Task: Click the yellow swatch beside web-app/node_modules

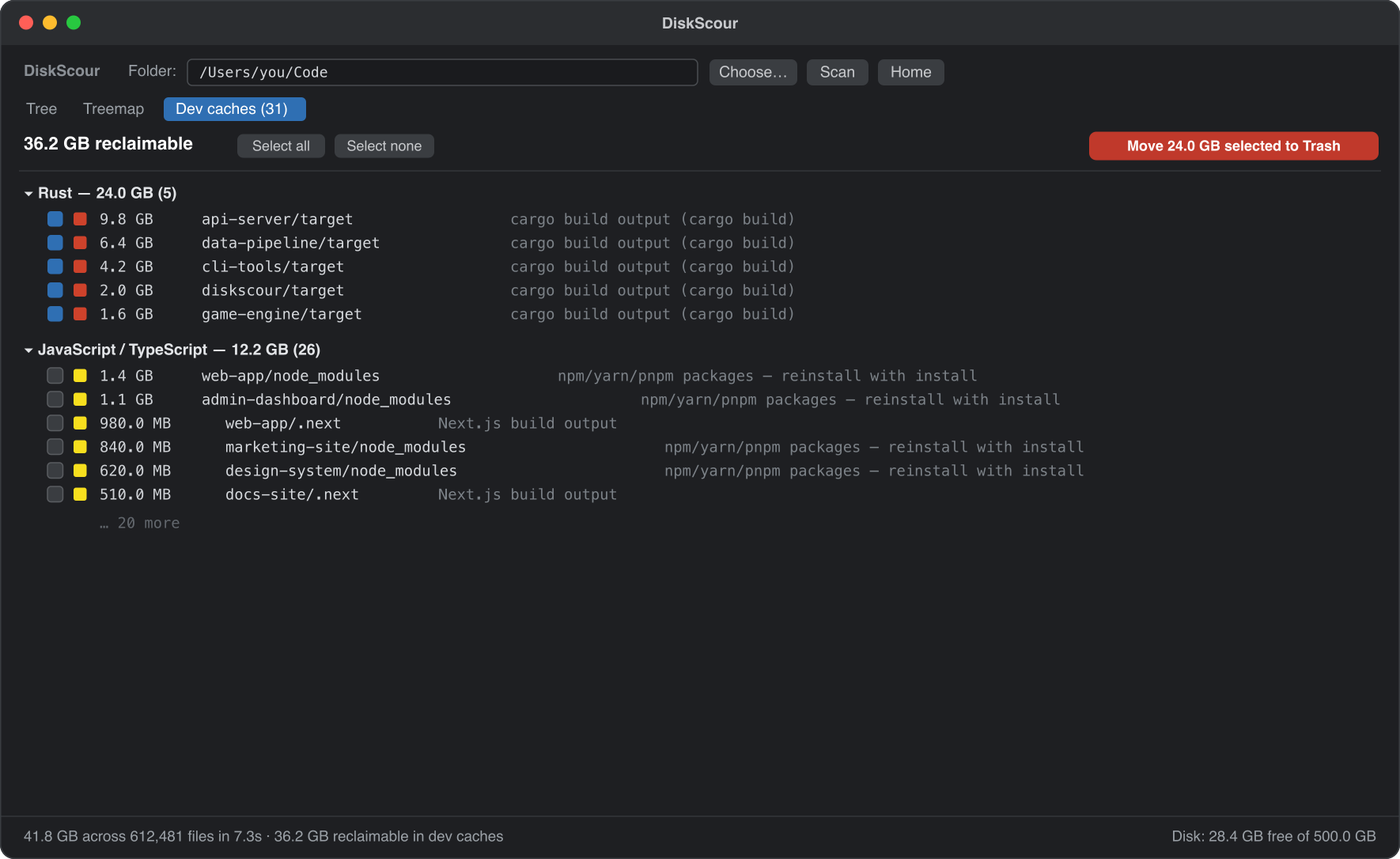Action: pos(80,376)
